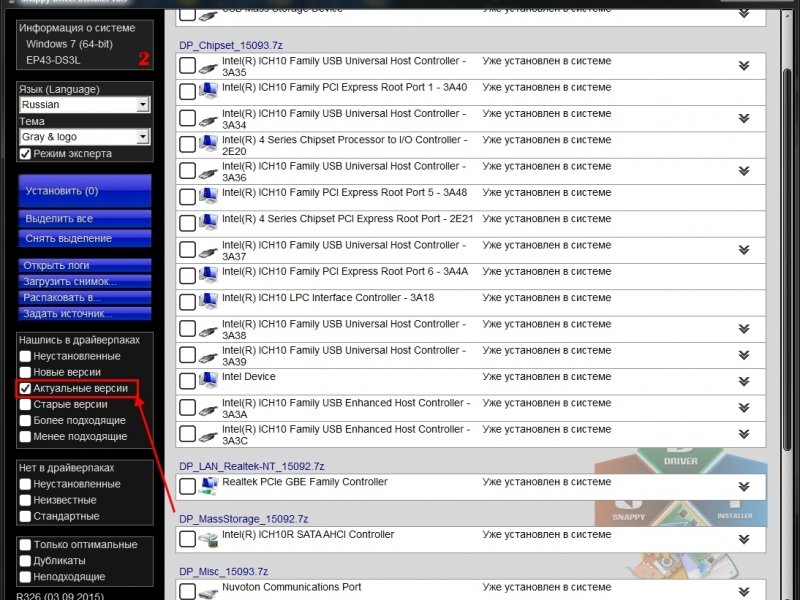Viewport: 800px width, 600px height.
Task: Click the device icon for LPC Interface Controller 3A18
Action: [208, 301]
